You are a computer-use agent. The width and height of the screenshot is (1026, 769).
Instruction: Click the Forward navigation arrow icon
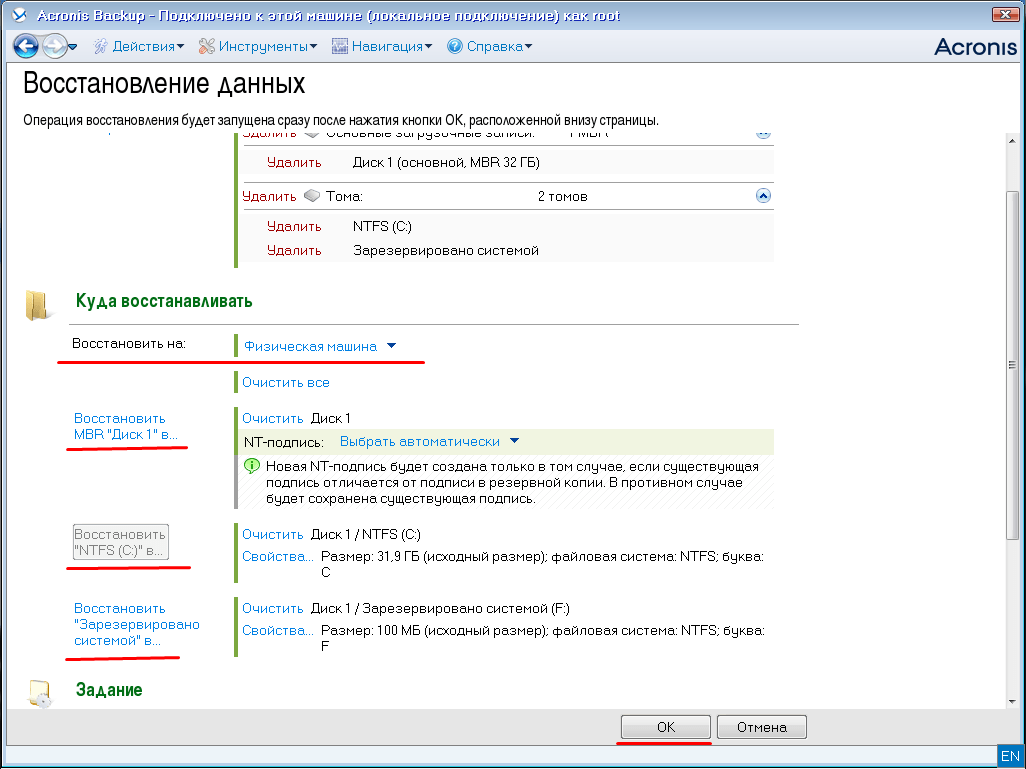tap(54, 46)
